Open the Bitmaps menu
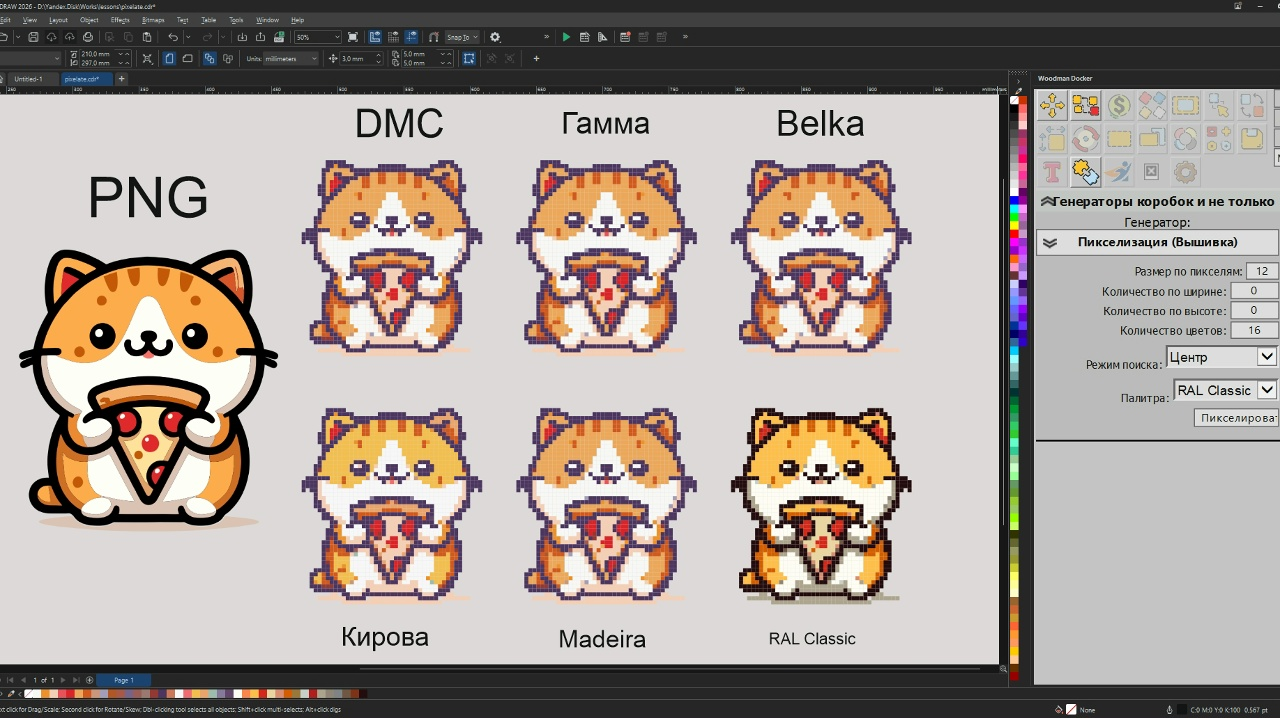Viewport: 1280px width, 718px height. click(153, 20)
